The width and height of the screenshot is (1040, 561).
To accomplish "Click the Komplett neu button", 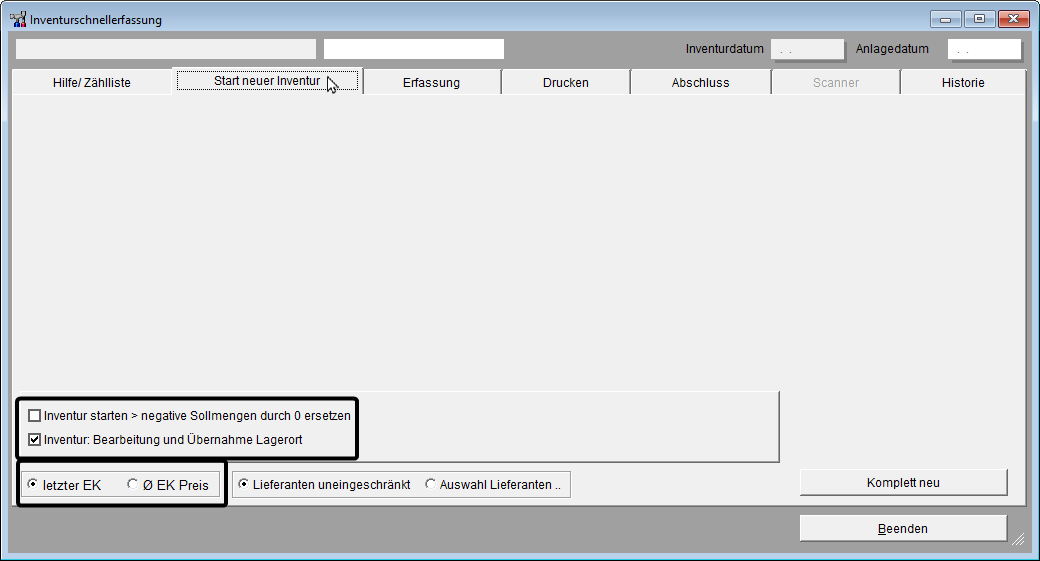I will (x=903, y=483).
